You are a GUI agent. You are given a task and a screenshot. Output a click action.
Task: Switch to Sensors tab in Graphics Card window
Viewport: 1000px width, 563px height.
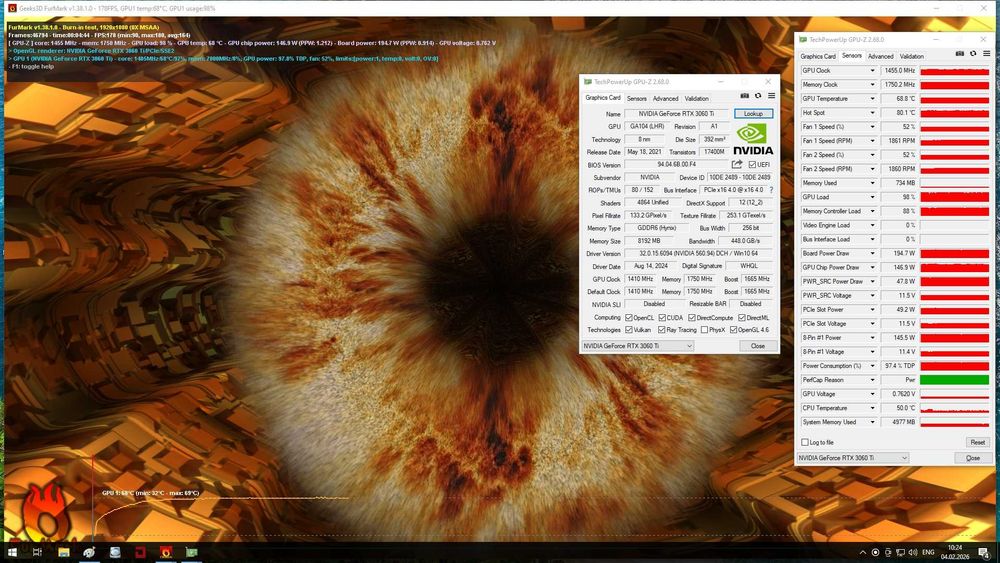(x=636, y=99)
